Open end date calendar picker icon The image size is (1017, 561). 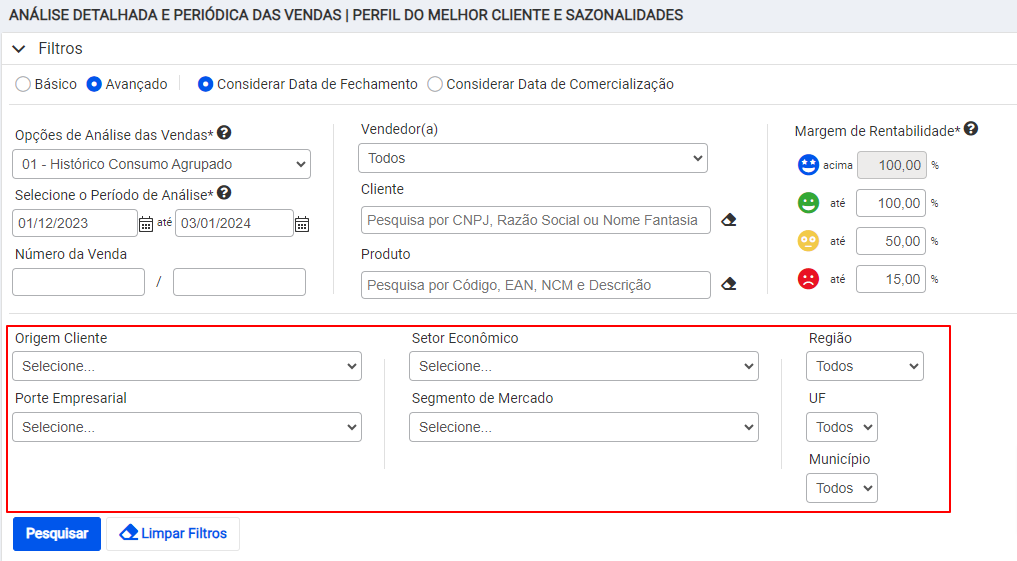[x=302, y=224]
